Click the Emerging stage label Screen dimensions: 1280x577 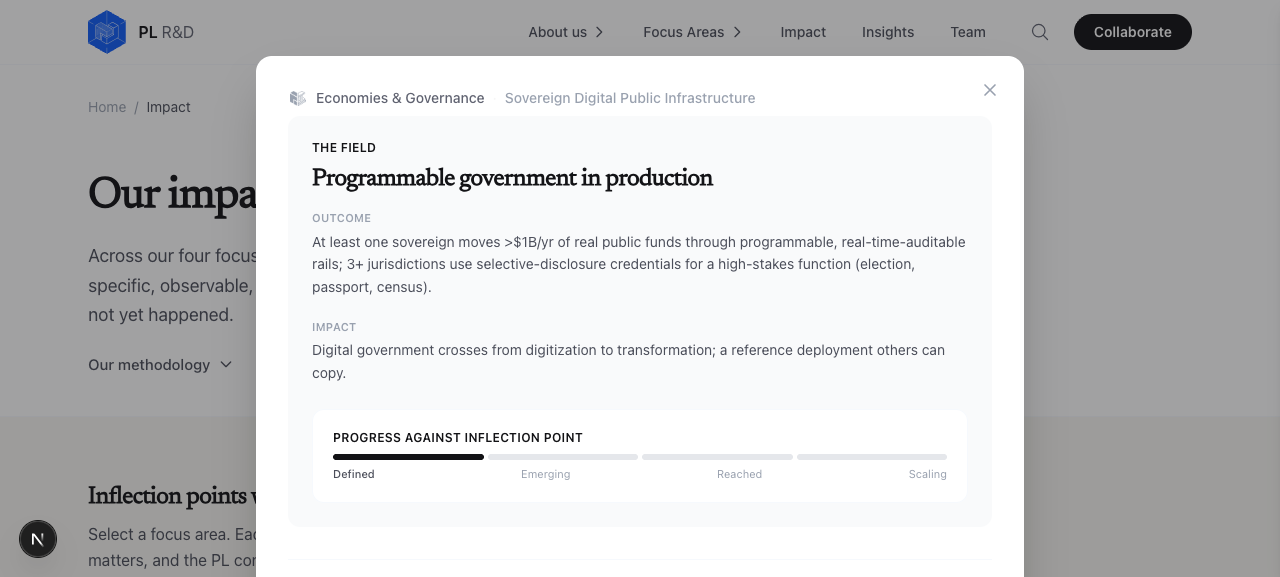click(x=546, y=474)
